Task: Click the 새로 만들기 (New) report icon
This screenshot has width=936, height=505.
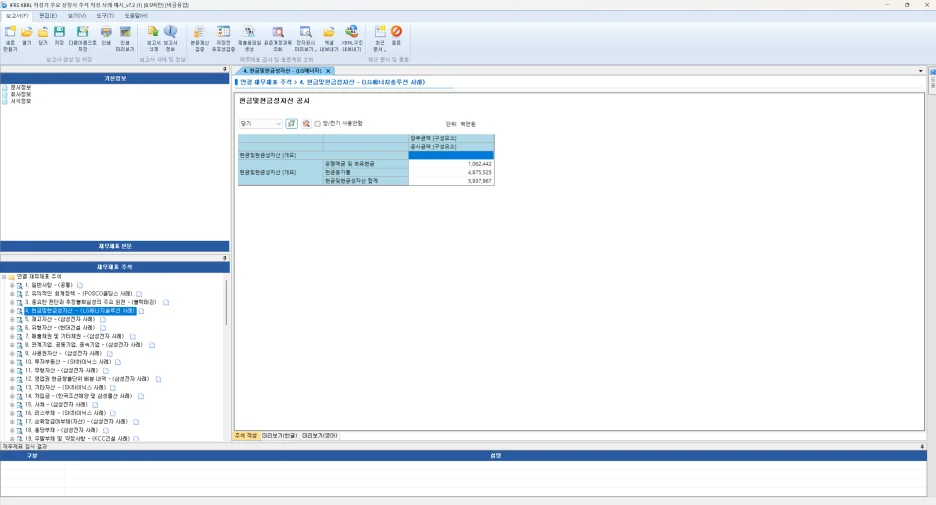Action: [x=10, y=36]
